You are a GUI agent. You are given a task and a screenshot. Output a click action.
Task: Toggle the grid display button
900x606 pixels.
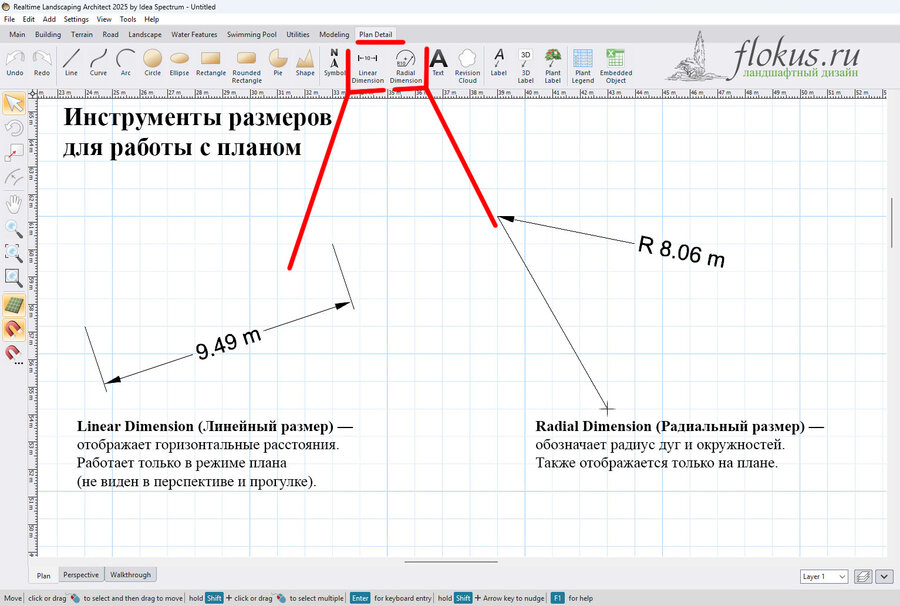pyautogui.click(x=14, y=305)
